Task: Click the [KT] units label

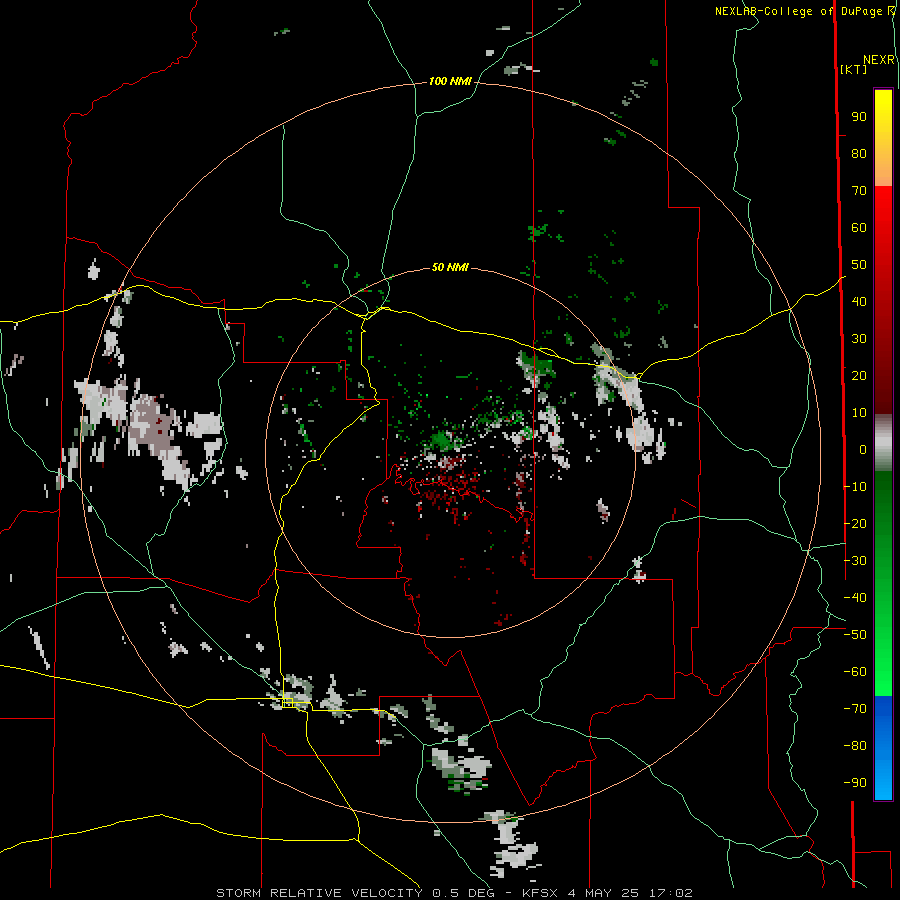Action: tap(854, 69)
